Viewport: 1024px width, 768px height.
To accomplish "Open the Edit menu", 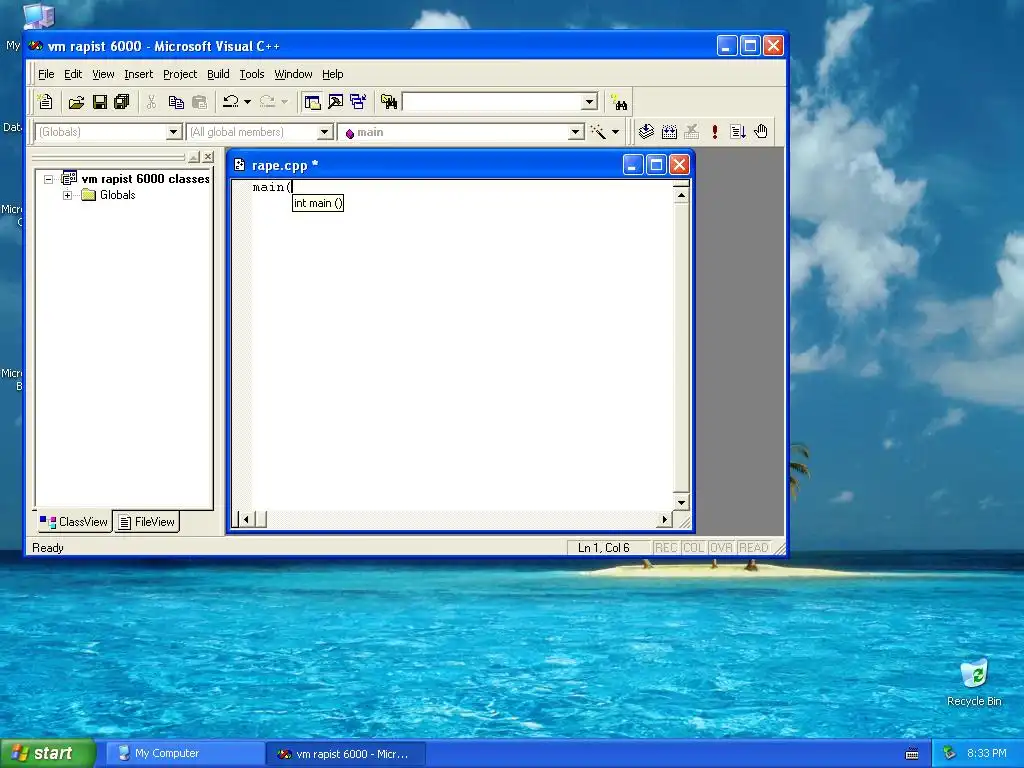I will click(x=72, y=74).
